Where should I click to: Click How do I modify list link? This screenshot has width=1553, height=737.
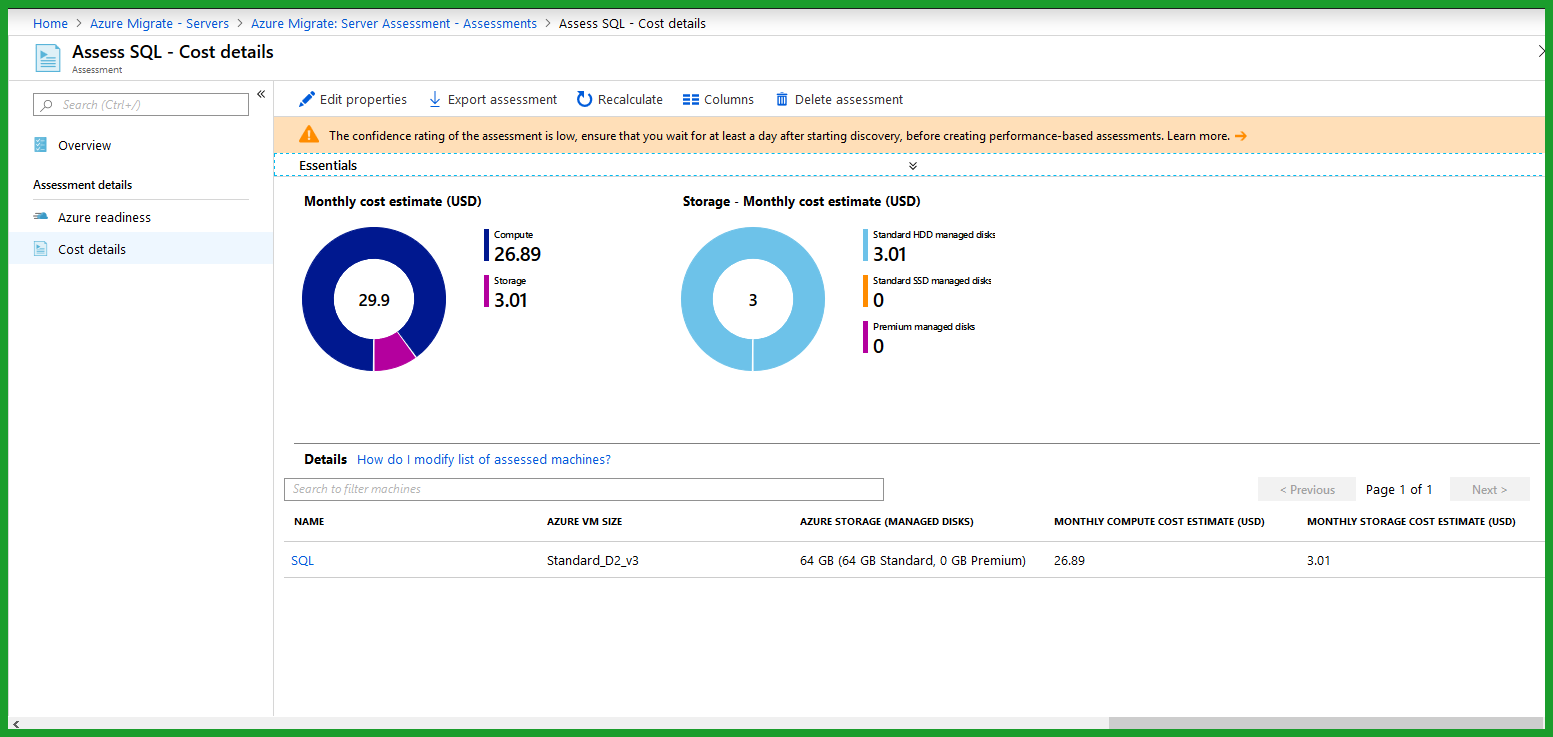(x=484, y=459)
